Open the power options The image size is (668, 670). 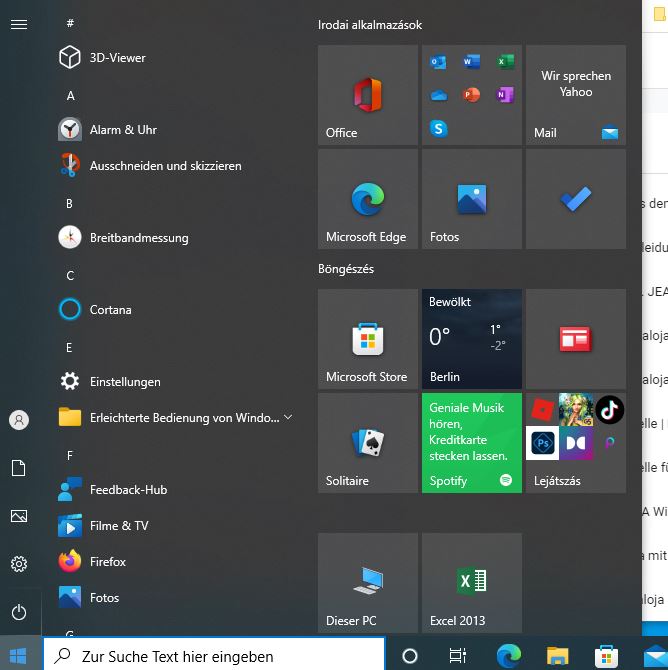tap(19, 612)
